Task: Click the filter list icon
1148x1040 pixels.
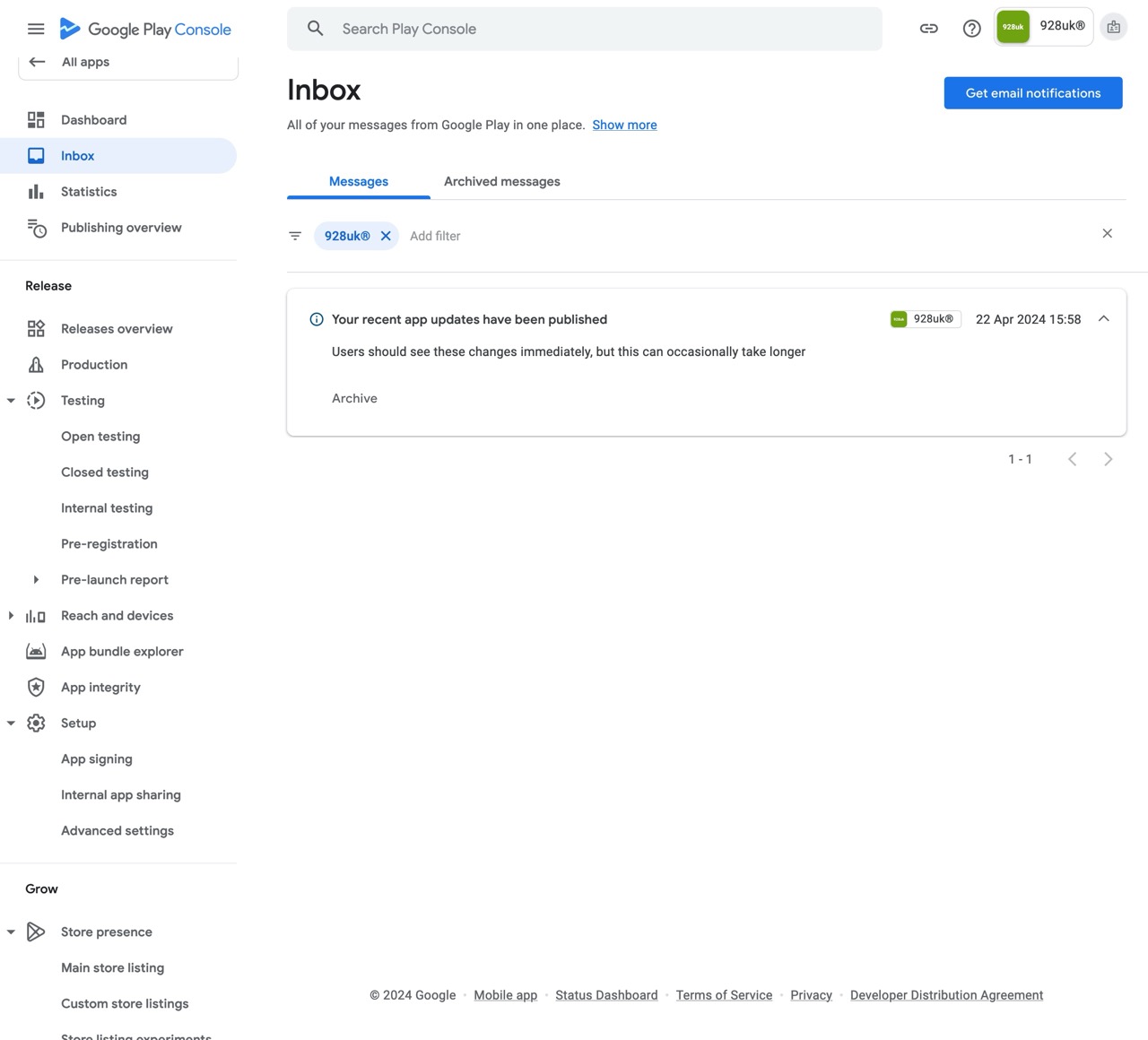Action: point(295,236)
